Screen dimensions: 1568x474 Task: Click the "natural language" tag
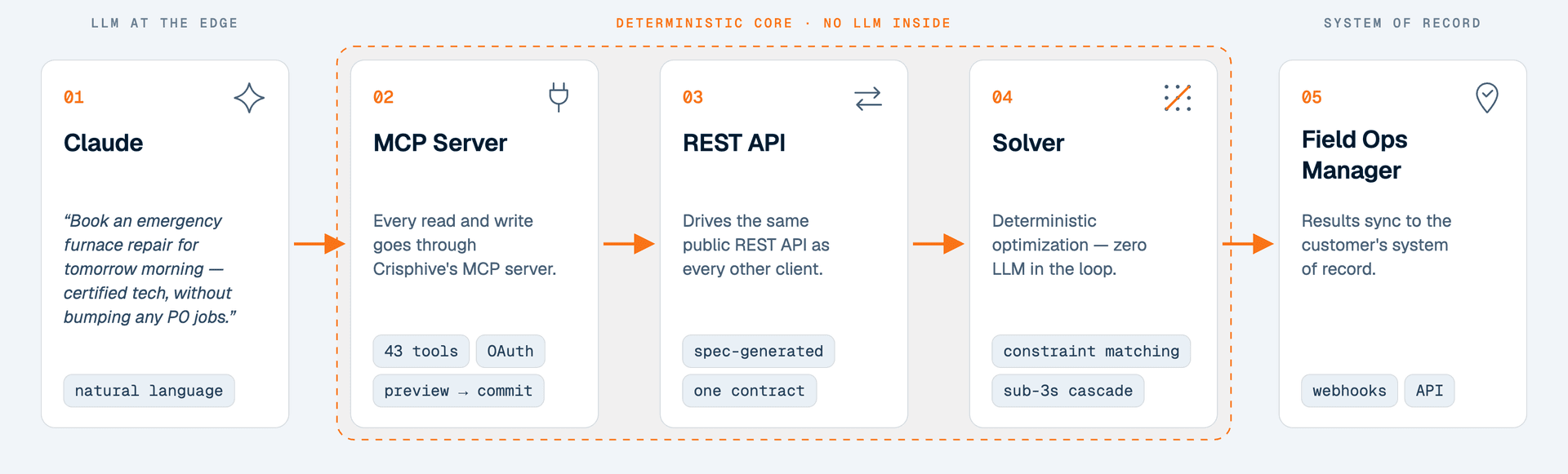click(149, 391)
